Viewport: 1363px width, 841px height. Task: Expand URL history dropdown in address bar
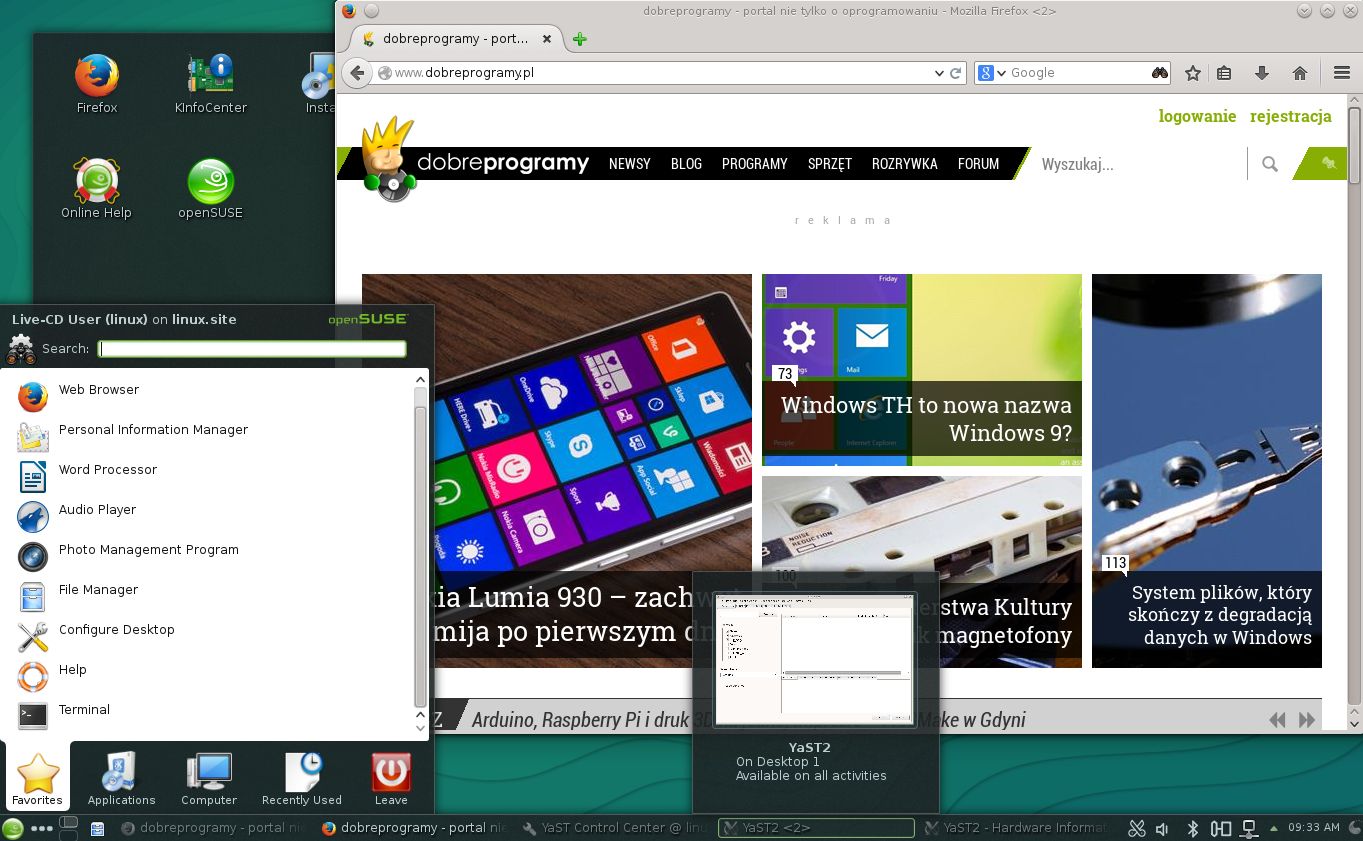pos(939,73)
